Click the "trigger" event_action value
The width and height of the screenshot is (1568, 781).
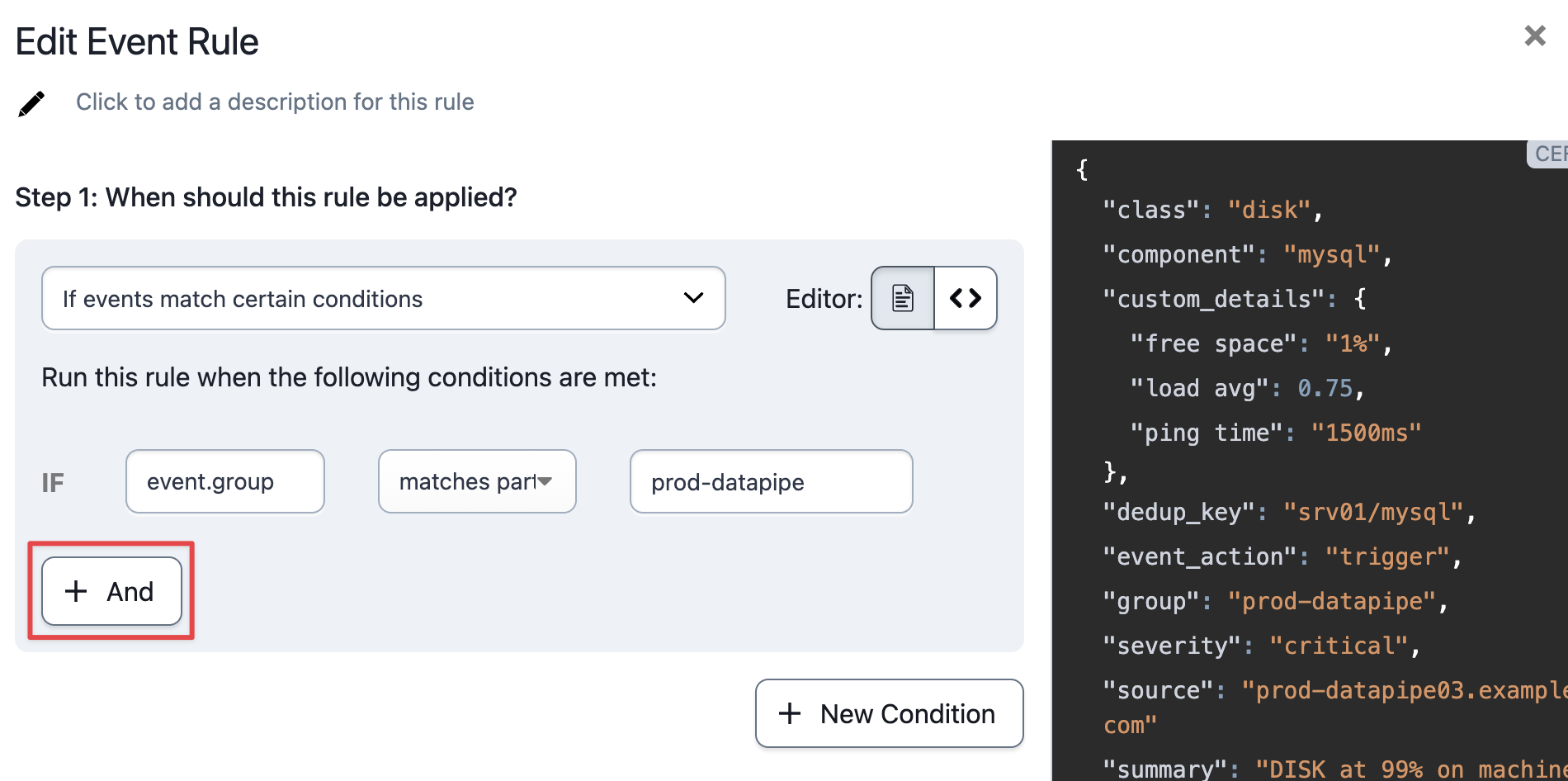click(x=1386, y=556)
